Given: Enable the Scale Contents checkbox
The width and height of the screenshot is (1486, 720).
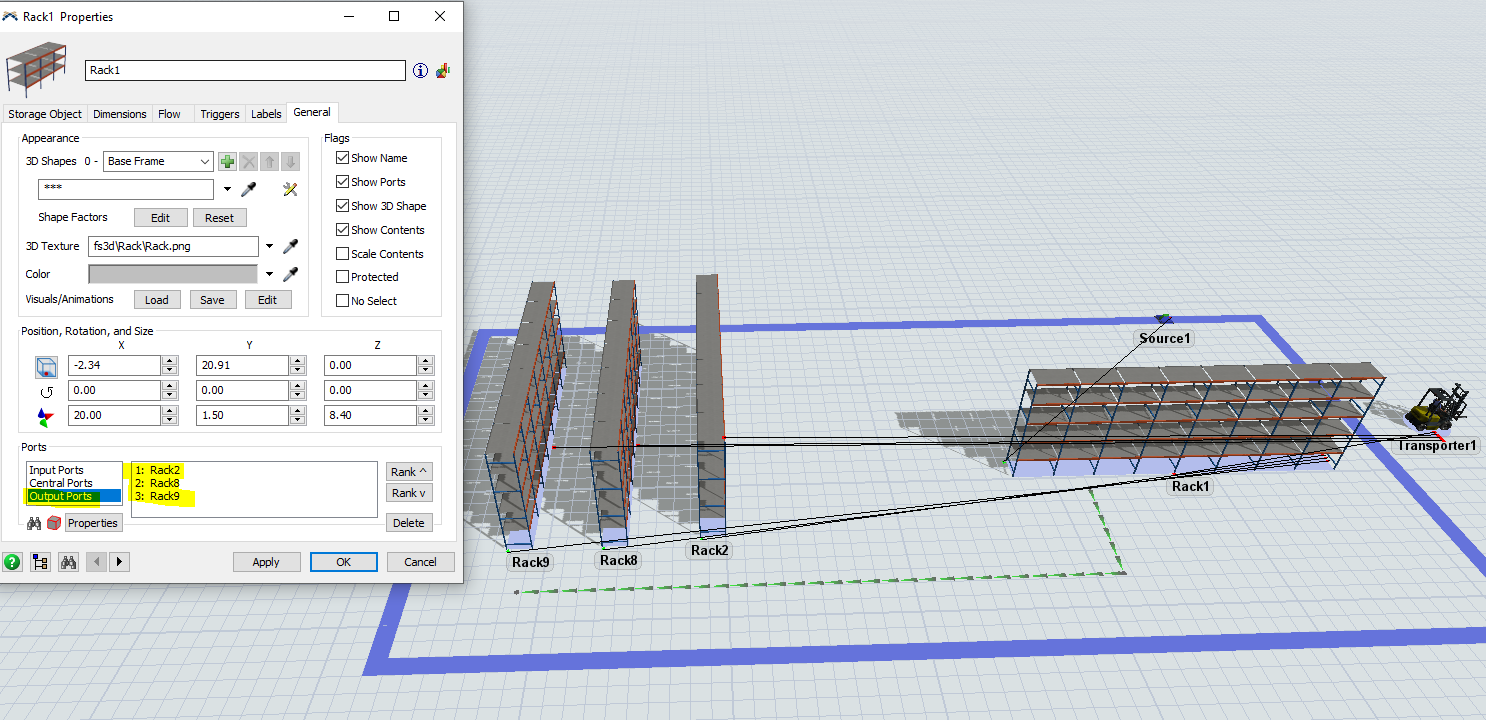Looking at the screenshot, I should (343, 254).
